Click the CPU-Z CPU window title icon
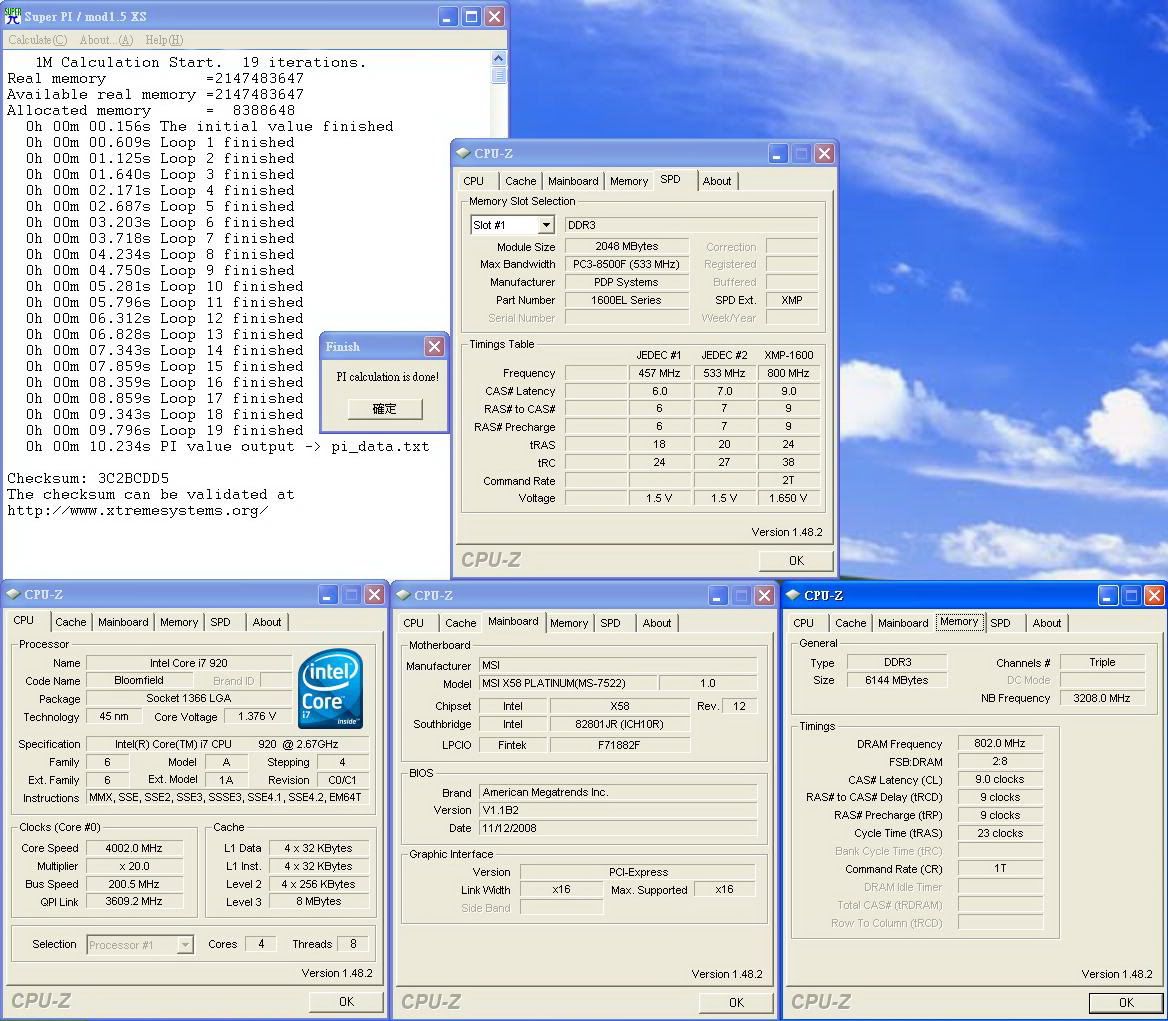This screenshot has width=1168, height=1021. tap(13, 594)
